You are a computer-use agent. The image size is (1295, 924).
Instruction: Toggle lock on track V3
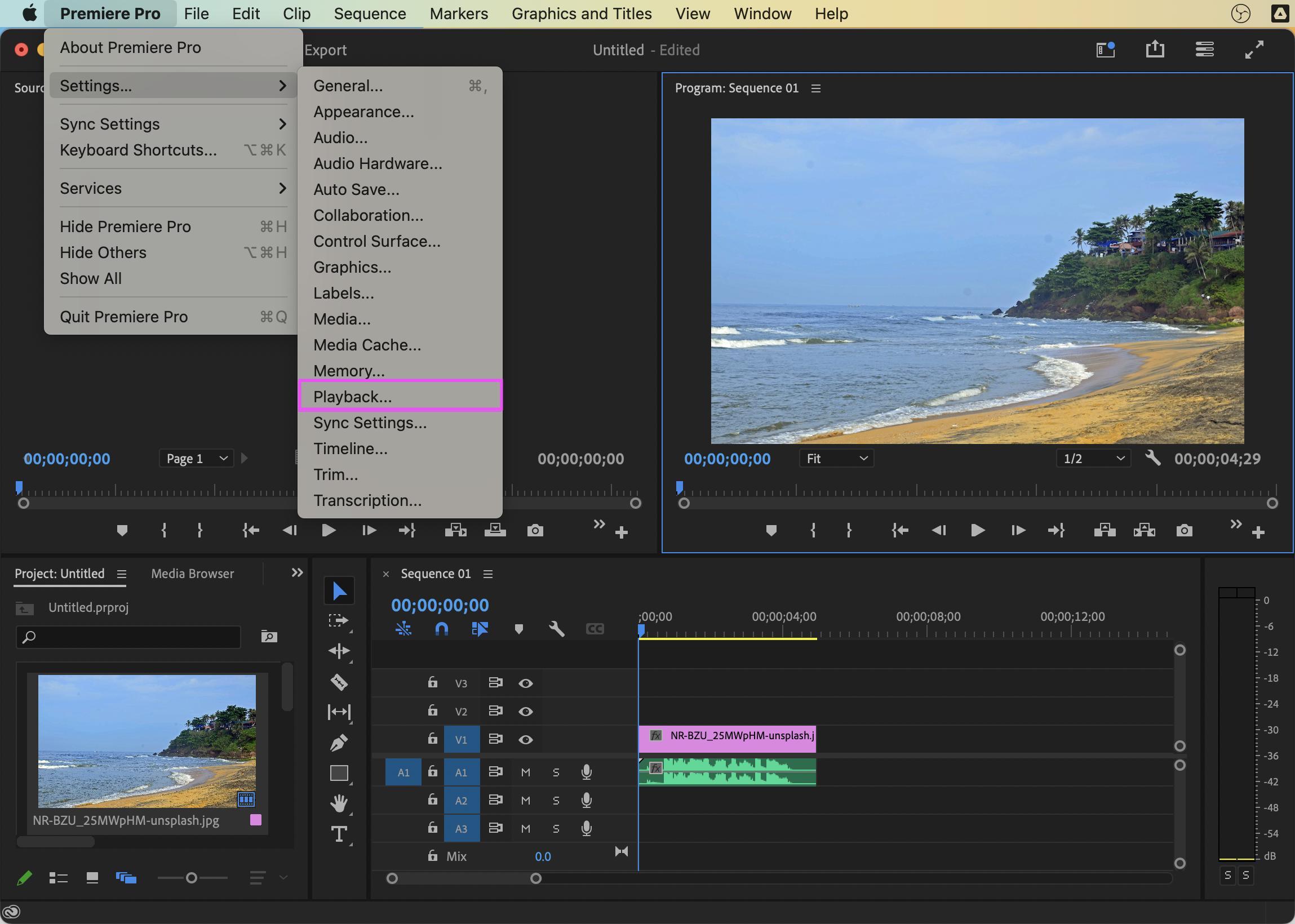(432, 682)
